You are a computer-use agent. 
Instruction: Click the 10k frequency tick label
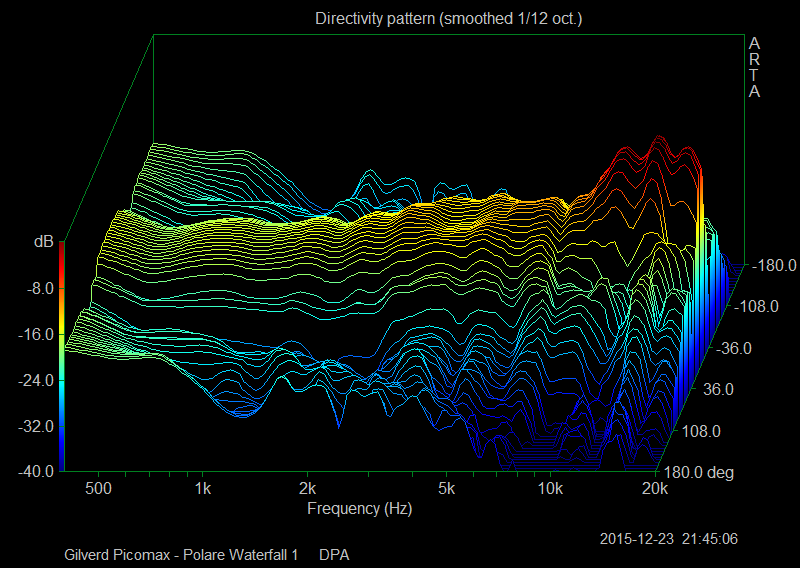click(550, 488)
